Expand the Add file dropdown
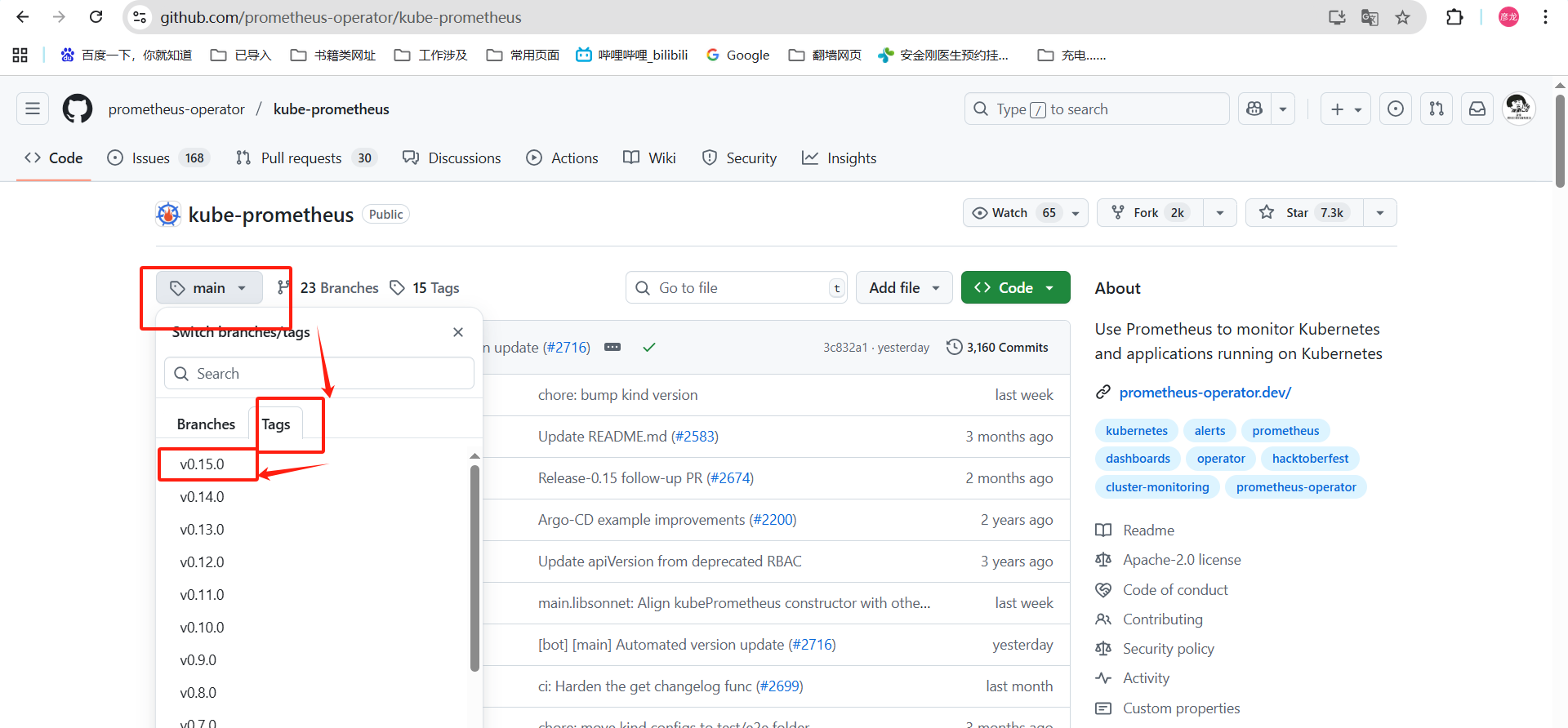 pos(904,288)
